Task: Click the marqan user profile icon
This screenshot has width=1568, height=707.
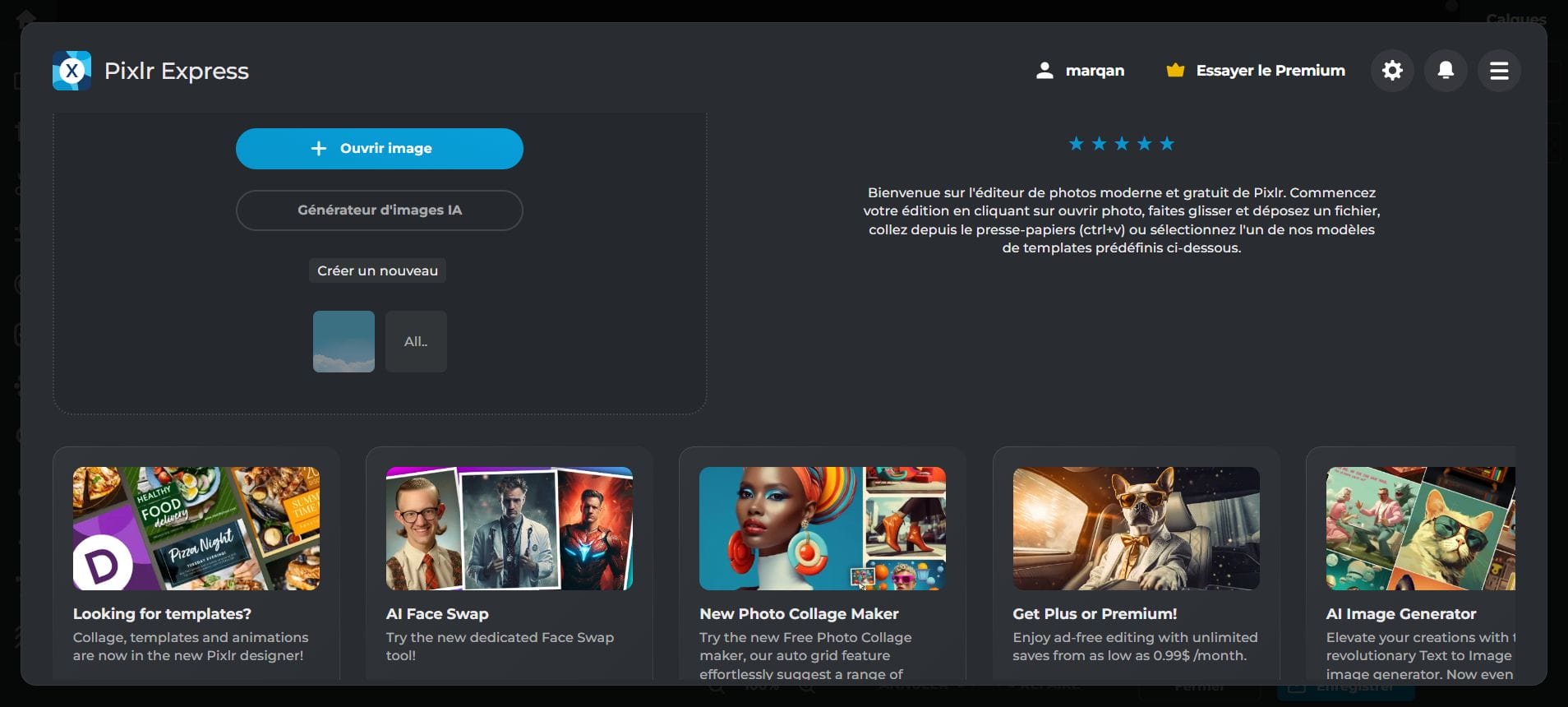Action: point(1045,71)
